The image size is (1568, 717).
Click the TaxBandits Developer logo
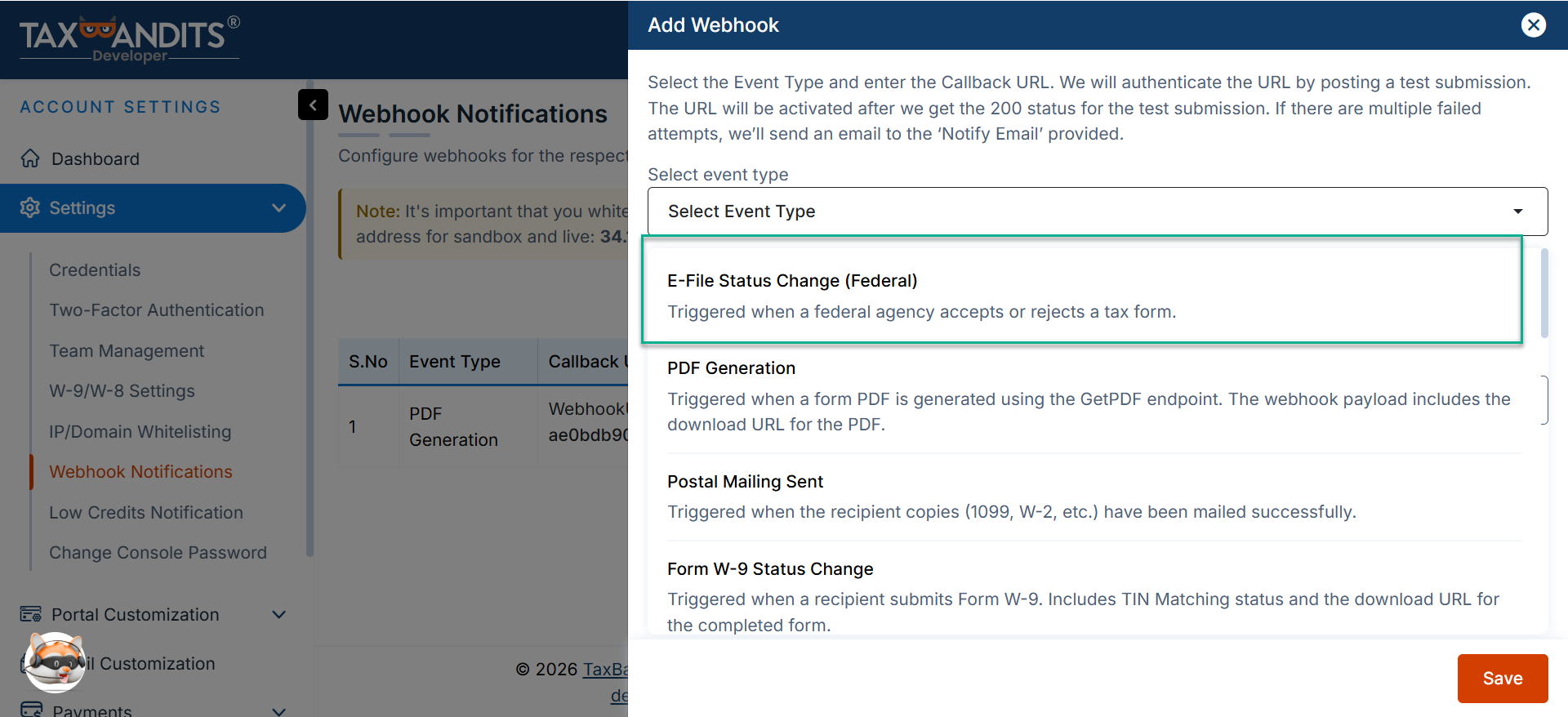[x=129, y=38]
